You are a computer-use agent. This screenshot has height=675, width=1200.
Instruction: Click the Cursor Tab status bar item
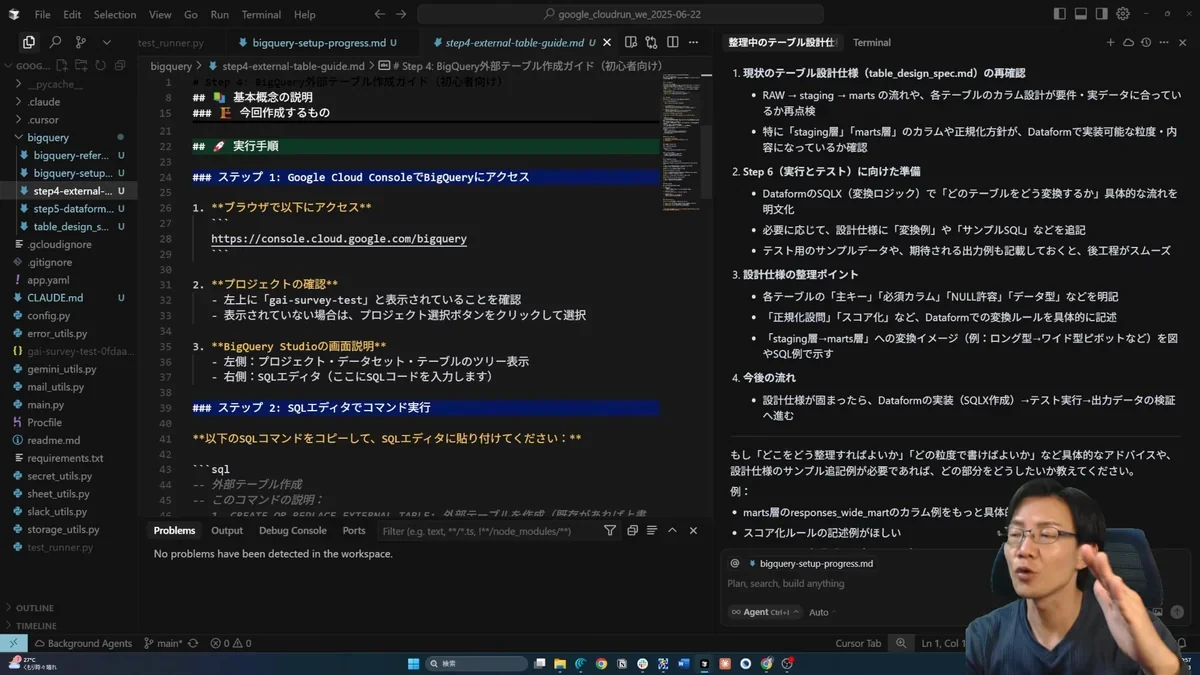[x=858, y=643]
